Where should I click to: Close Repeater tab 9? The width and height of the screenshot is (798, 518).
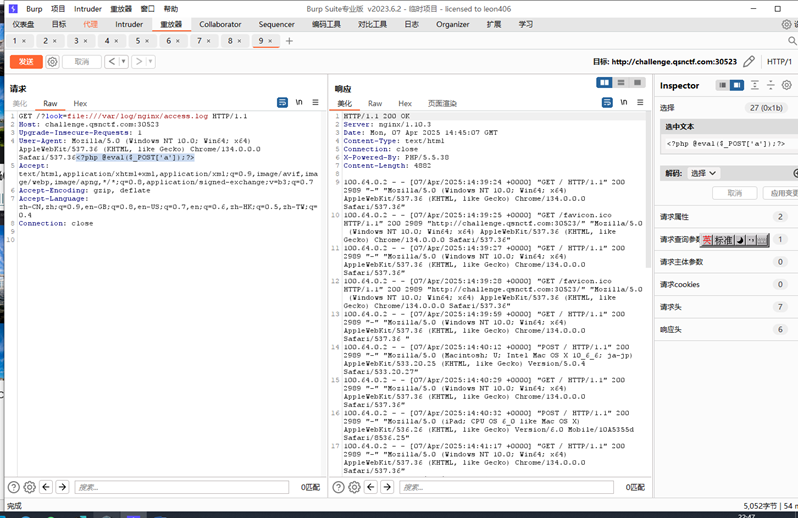(270, 41)
